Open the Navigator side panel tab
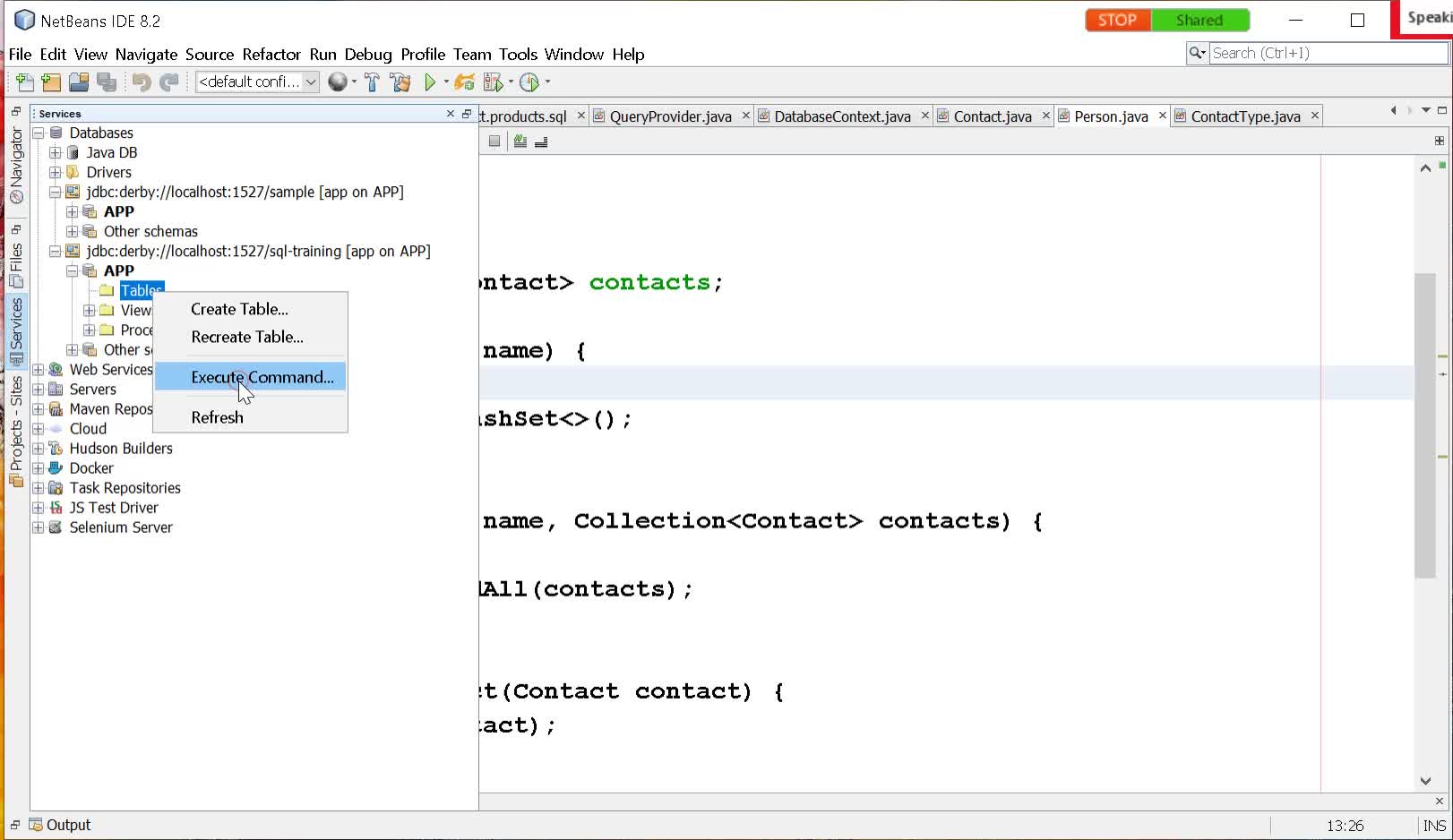The image size is (1453, 840). click(16, 165)
